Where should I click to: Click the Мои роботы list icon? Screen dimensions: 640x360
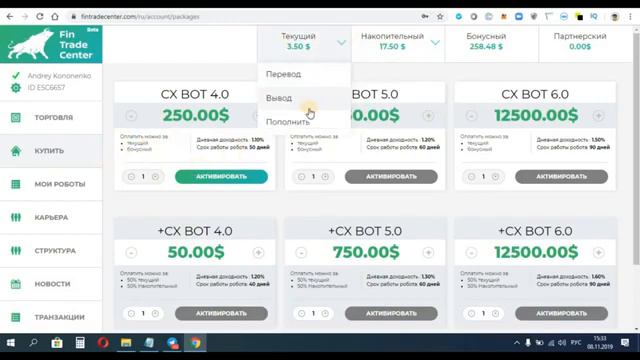(16, 184)
